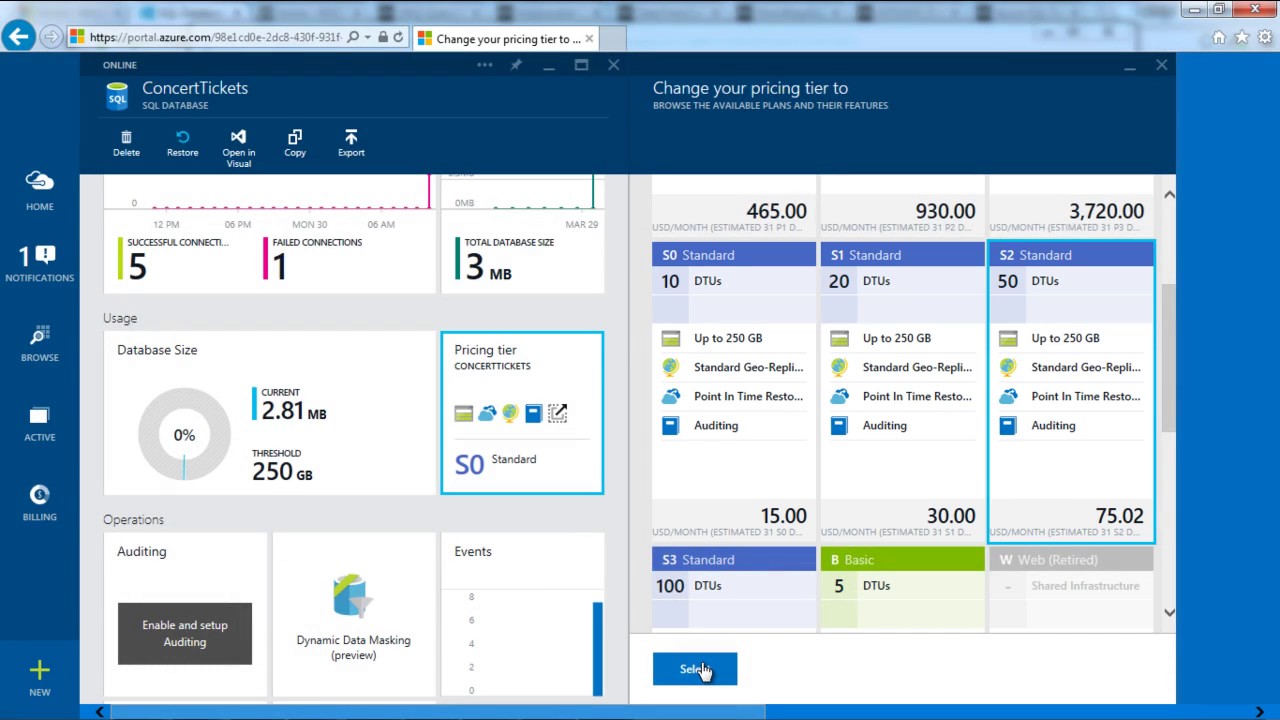Pin the ConcertTickets blade
The image size is (1280, 720).
516,65
